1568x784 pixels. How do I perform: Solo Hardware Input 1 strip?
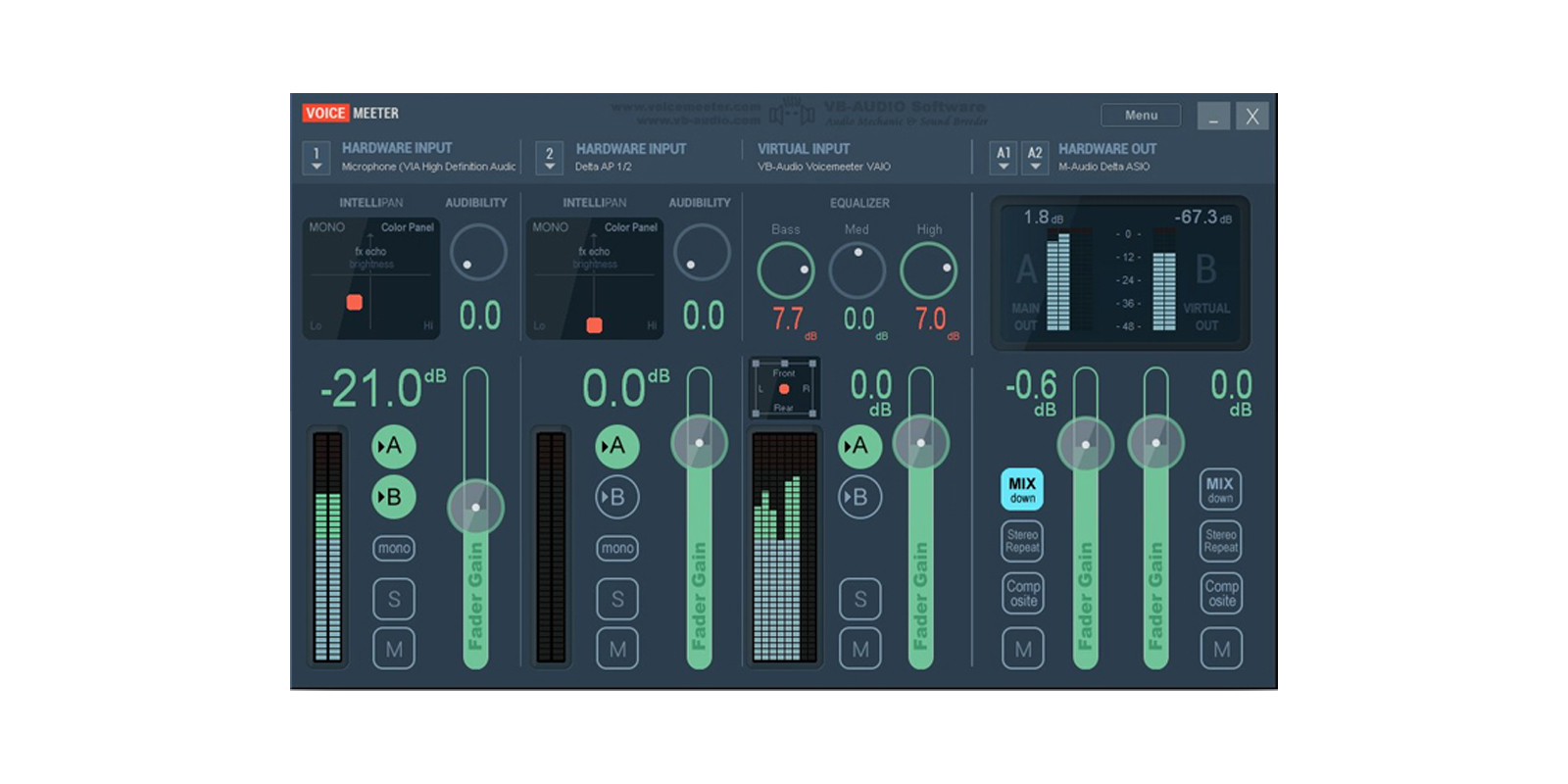pos(394,599)
